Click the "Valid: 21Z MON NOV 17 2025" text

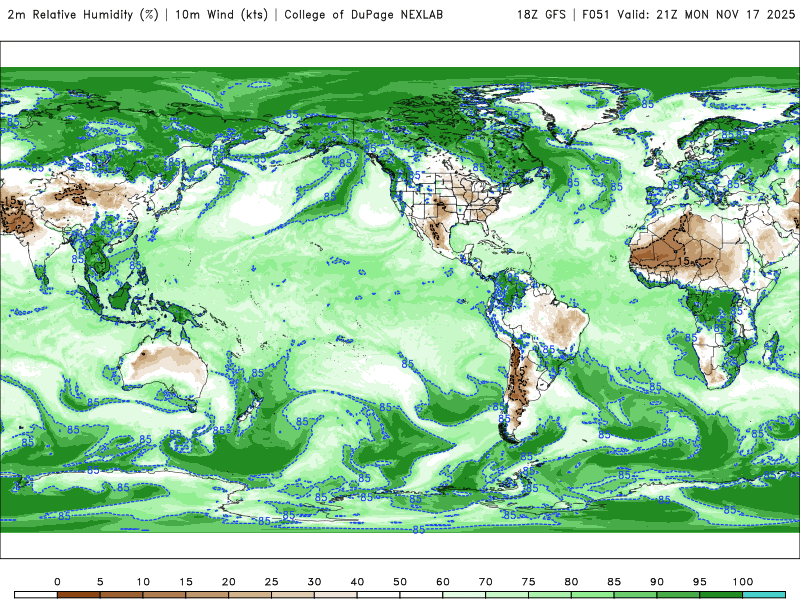[x=706, y=14]
